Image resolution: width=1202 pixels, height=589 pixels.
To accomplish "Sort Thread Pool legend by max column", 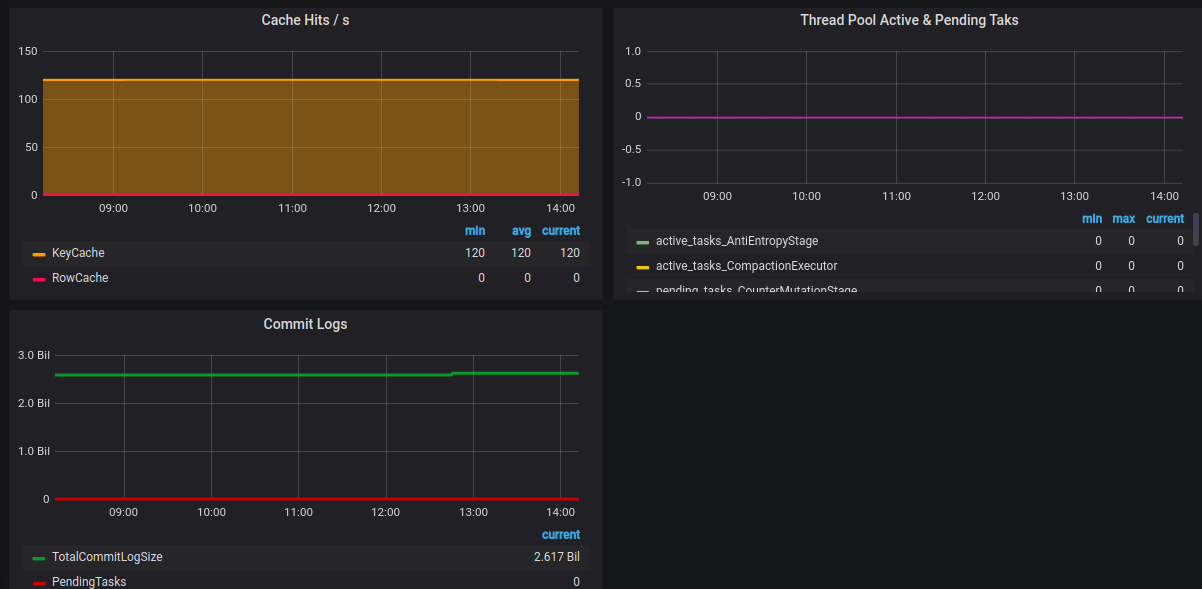I will (1124, 219).
